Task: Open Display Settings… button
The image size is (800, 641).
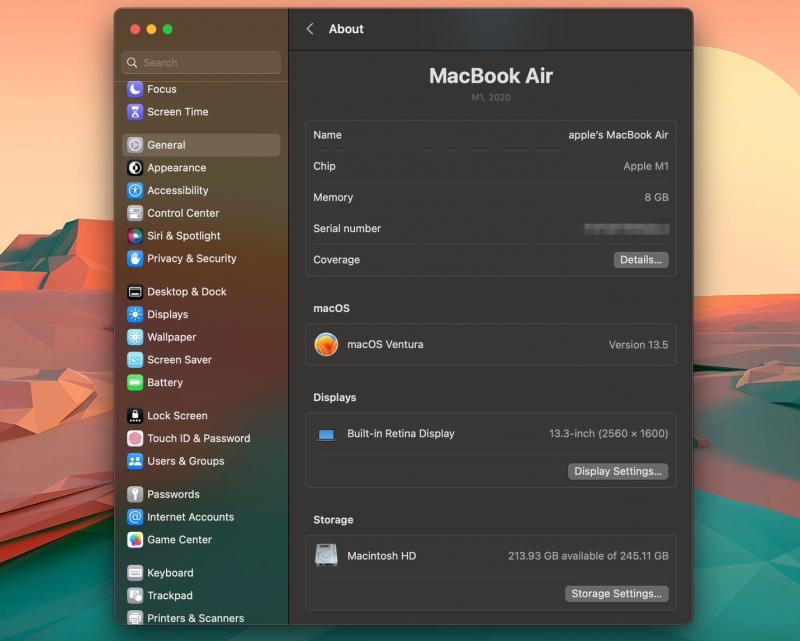Action: [618, 471]
